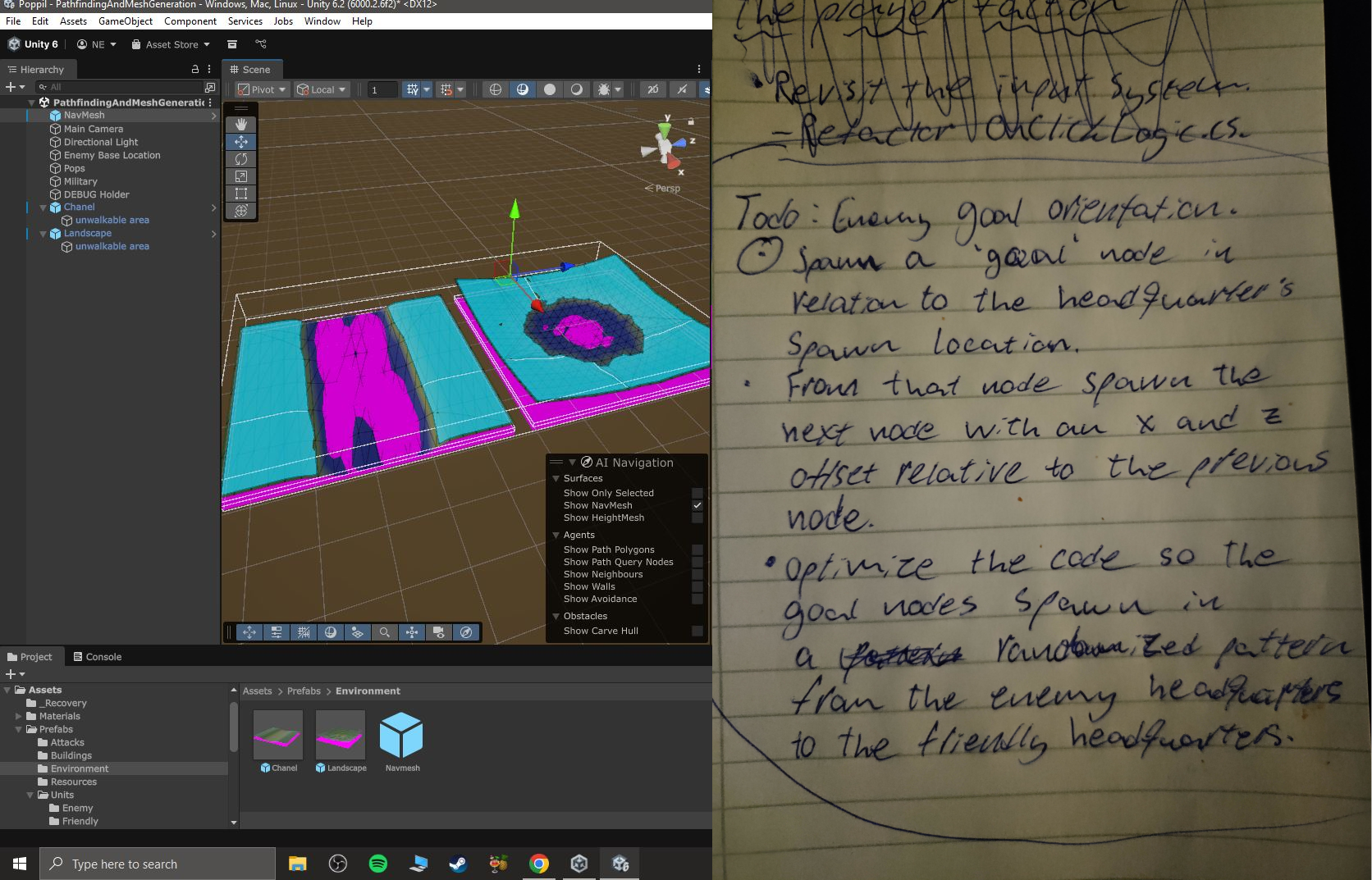Toggle the Y-axis grid visibility button
The height and width of the screenshot is (880, 1372).
click(x=413, y=89)
